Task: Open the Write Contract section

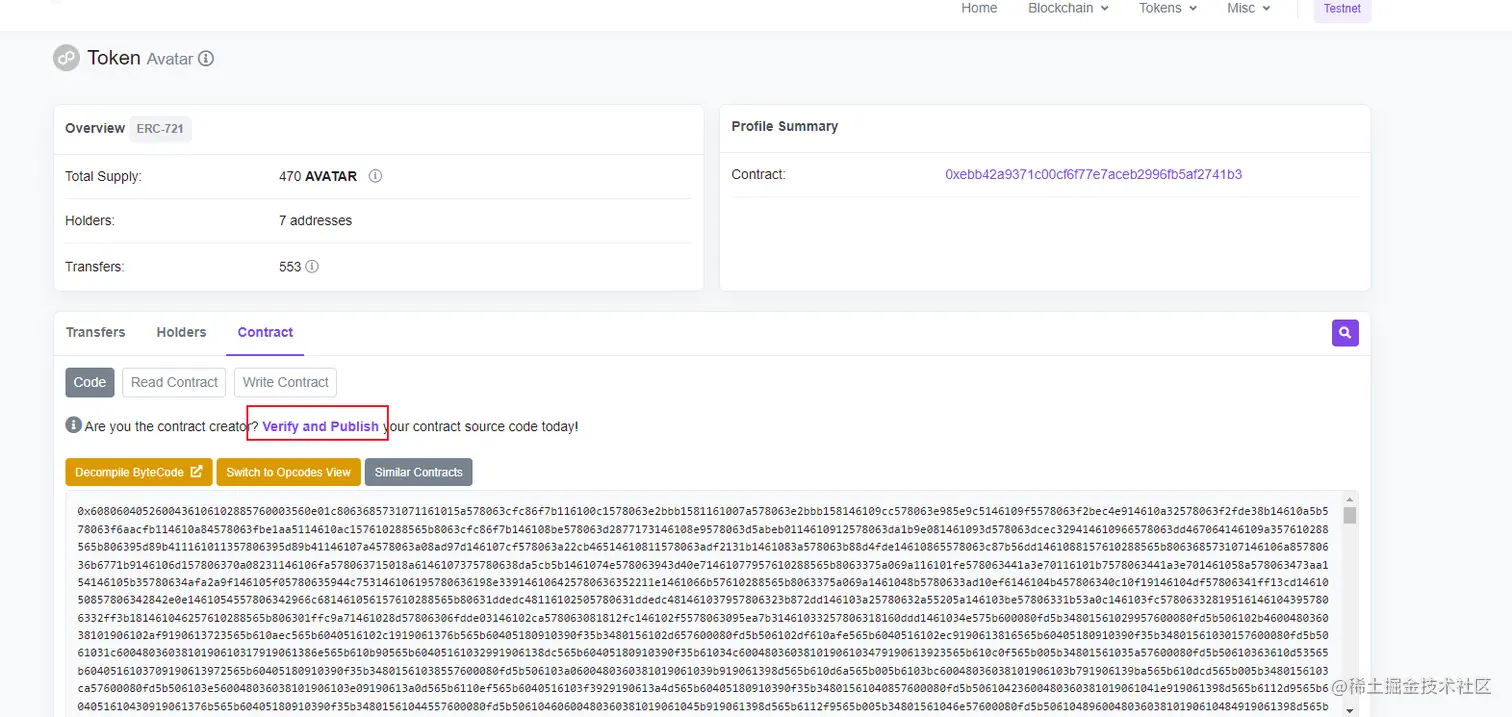Action: pos(285,382)
